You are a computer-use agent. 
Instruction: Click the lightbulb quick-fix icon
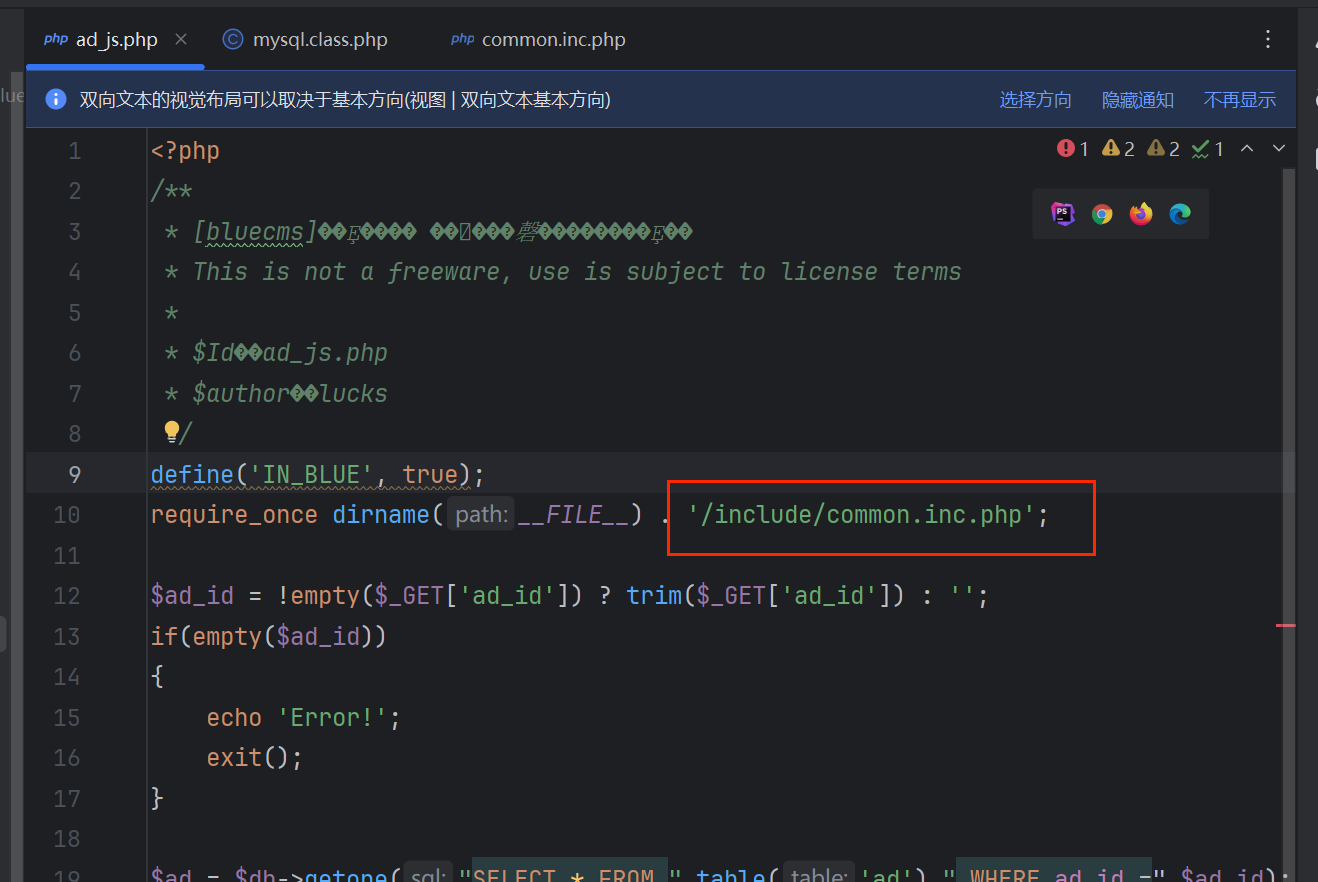tap(172, 432)
